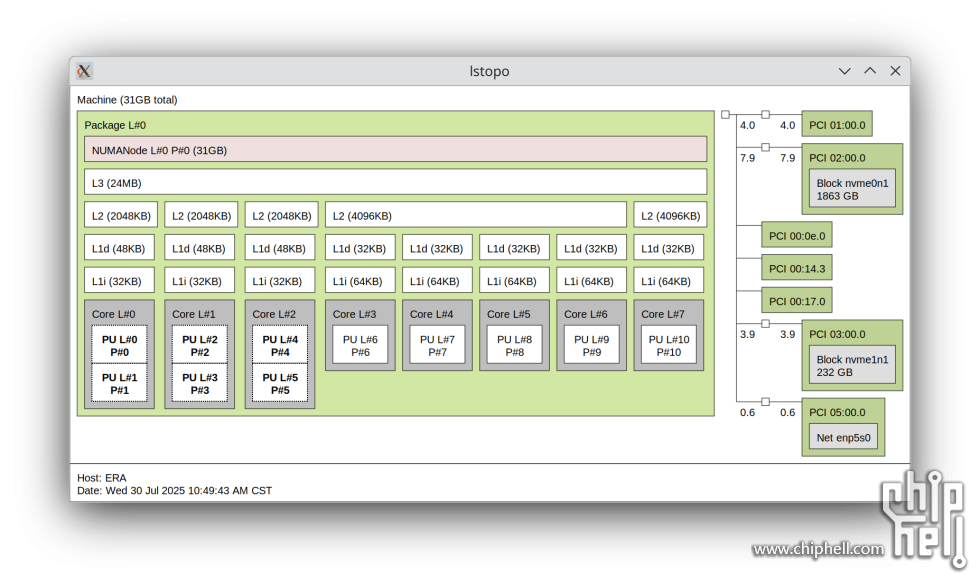Click the PU L#5 P#5 box

(280, 383)
